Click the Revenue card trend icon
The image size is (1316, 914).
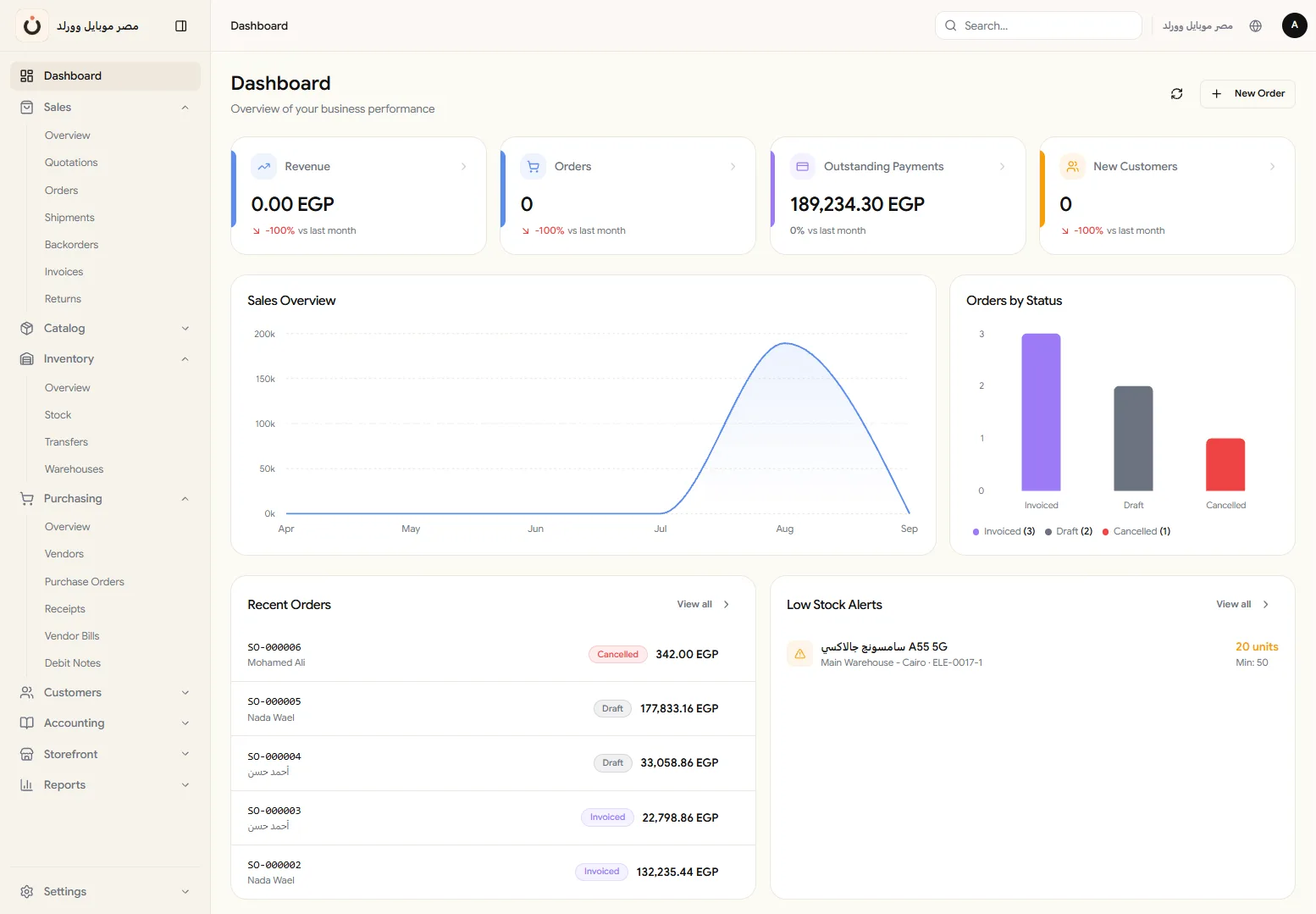click(x=264, y=167)
